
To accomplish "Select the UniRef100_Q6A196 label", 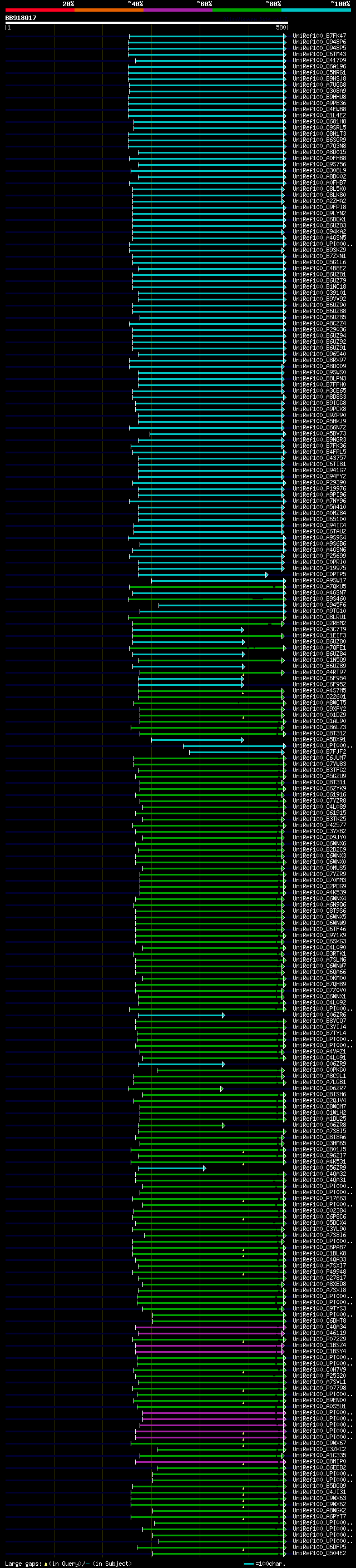I will click(319, 66).
